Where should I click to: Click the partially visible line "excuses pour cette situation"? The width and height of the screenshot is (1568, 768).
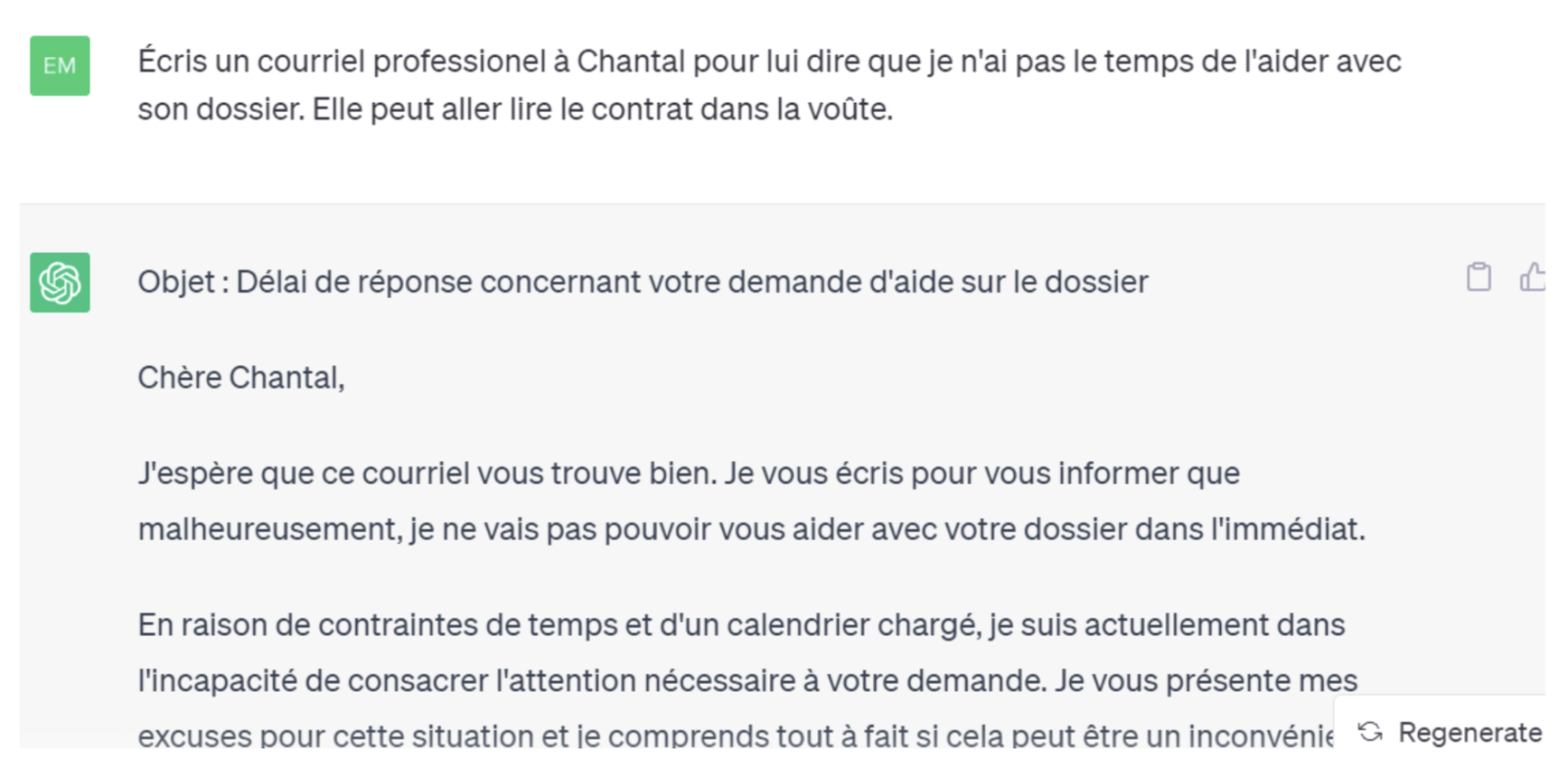coord(735,735)
